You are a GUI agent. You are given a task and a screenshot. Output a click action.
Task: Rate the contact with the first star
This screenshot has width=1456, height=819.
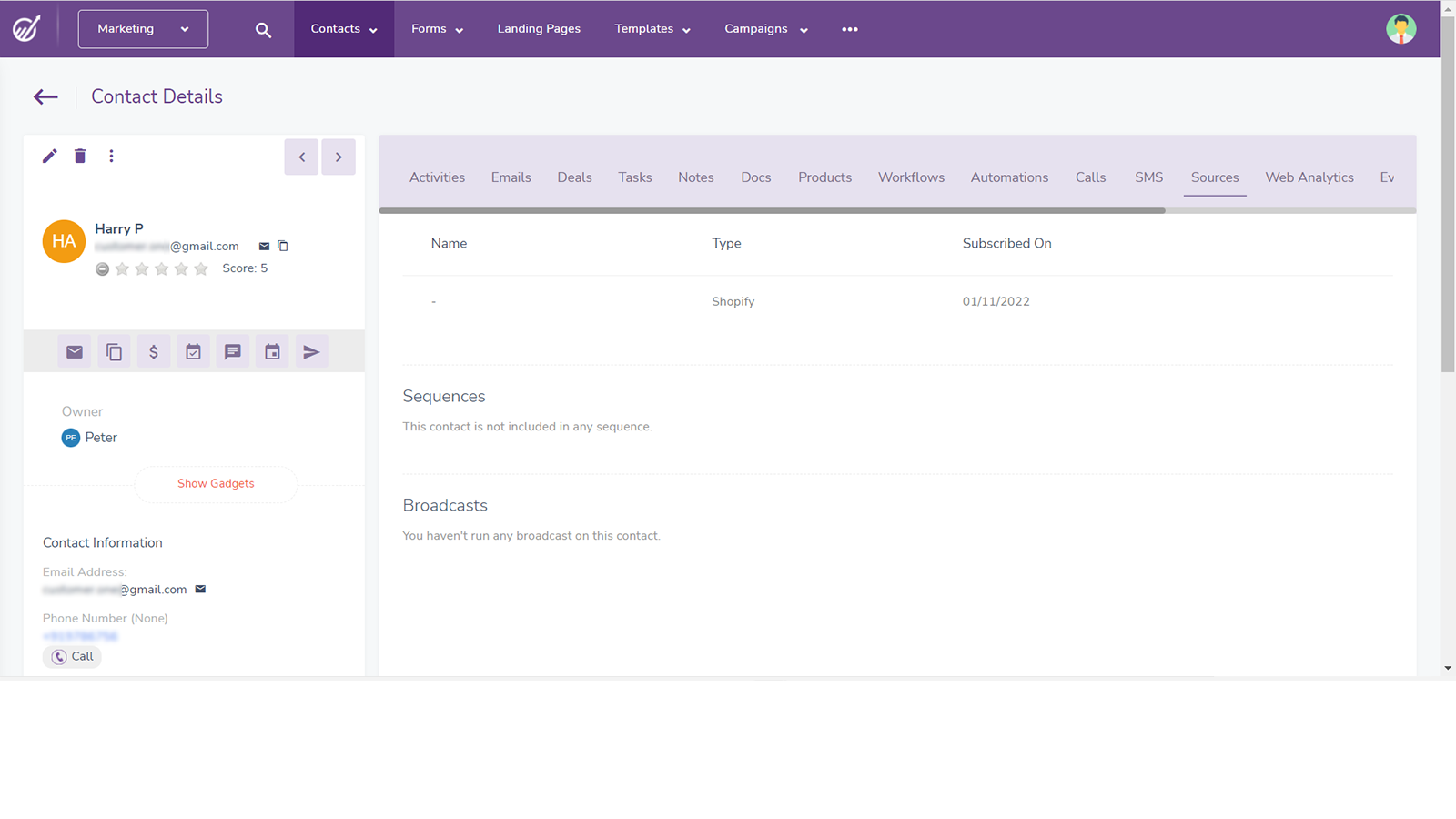[x=122, y=269]
